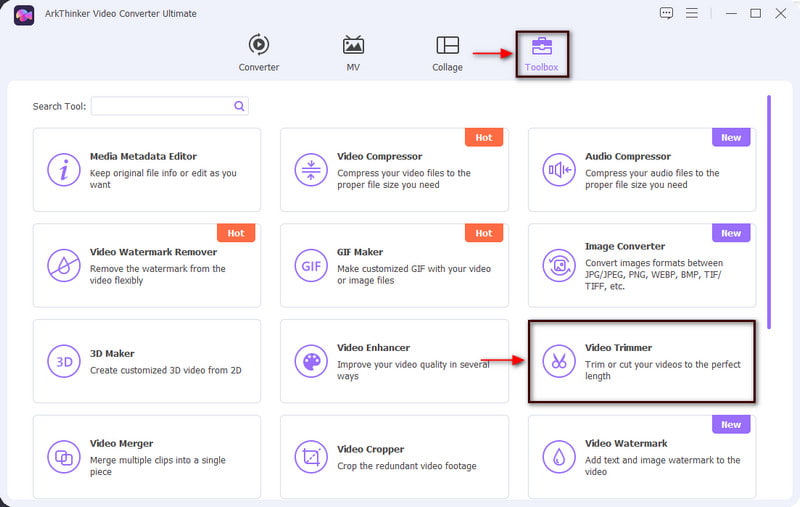Screen dimensions: 800x507
Task: Switch to the MV tab
Action: [353, 53]
